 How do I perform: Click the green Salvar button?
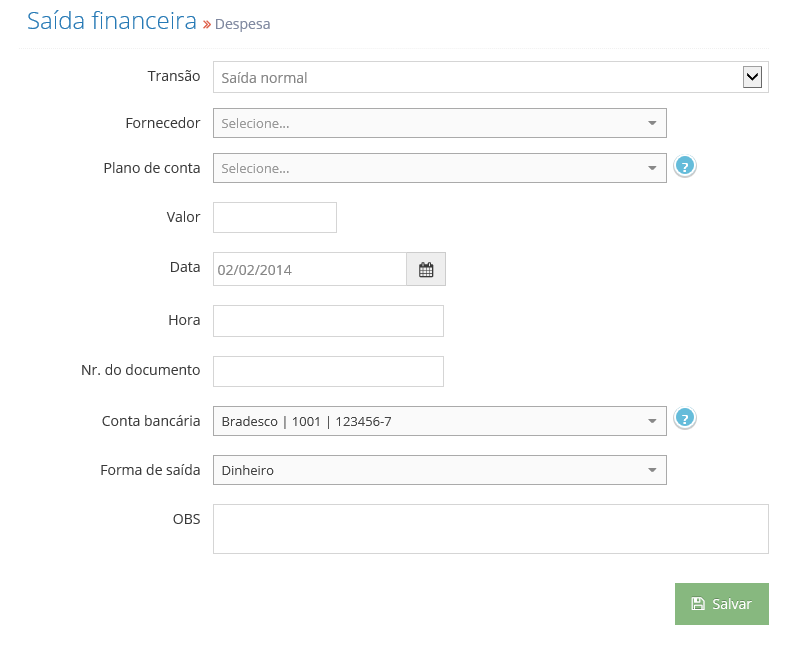point(722,604)
